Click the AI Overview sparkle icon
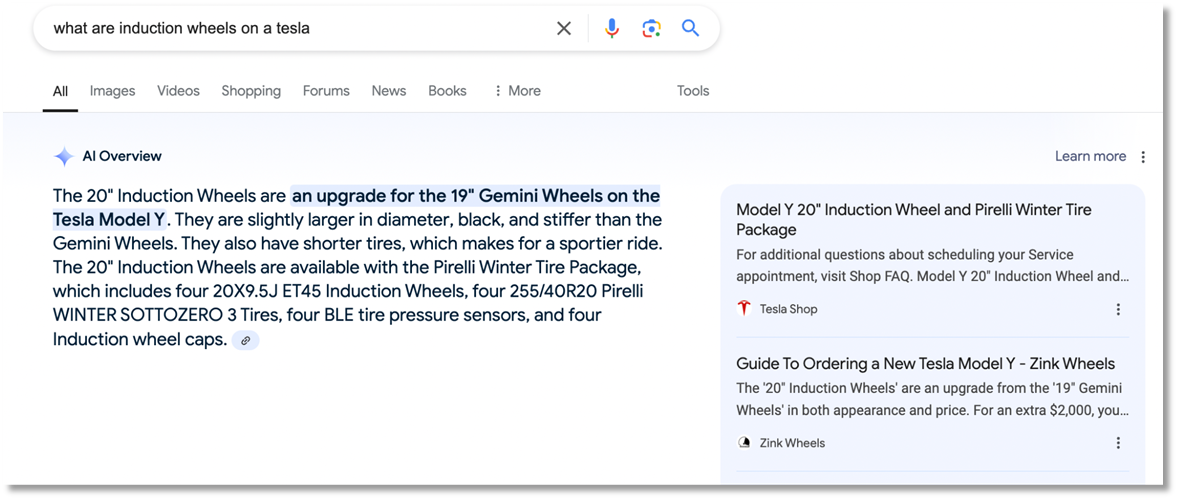1178x500 pixels. point(64,157)
